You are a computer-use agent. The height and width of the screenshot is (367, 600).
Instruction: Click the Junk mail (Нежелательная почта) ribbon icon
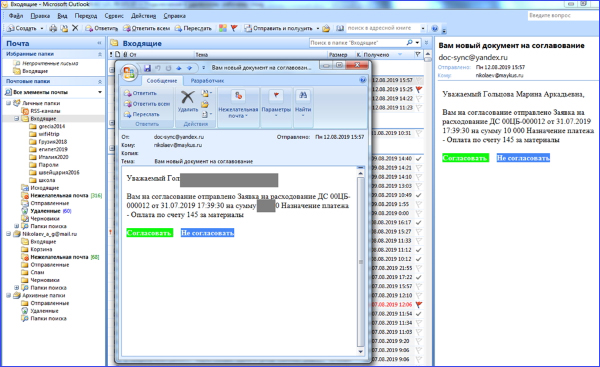(238, 96)
